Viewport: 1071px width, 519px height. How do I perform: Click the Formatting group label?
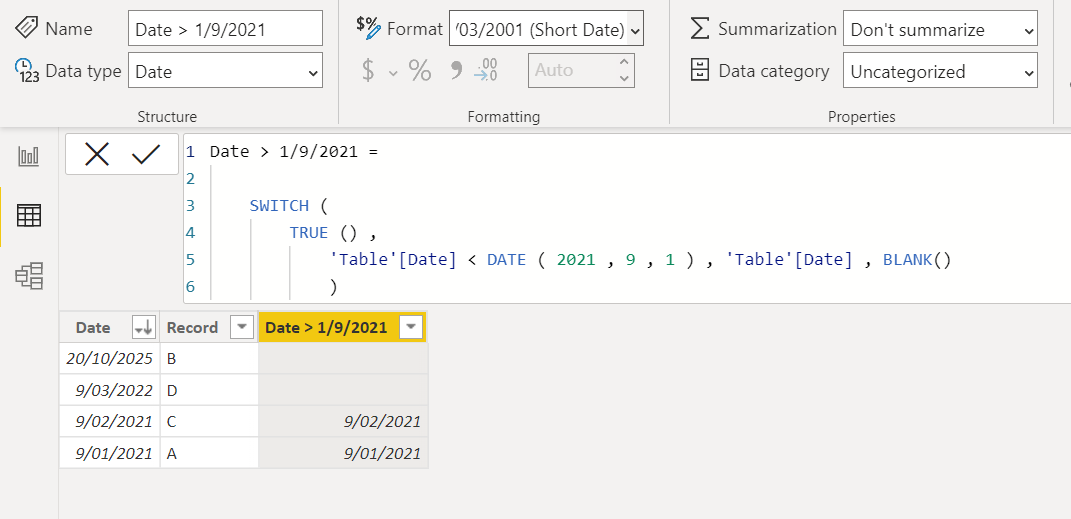[504, 117]
